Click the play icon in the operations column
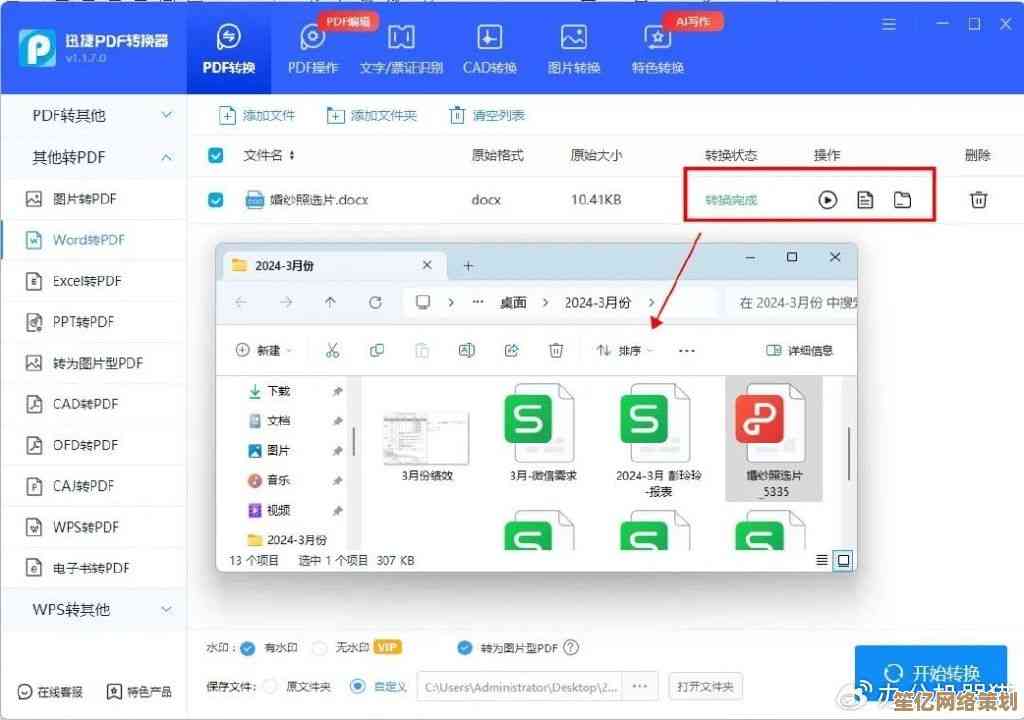Viewport: 1024px width, 720px height. tap(827, 200)
